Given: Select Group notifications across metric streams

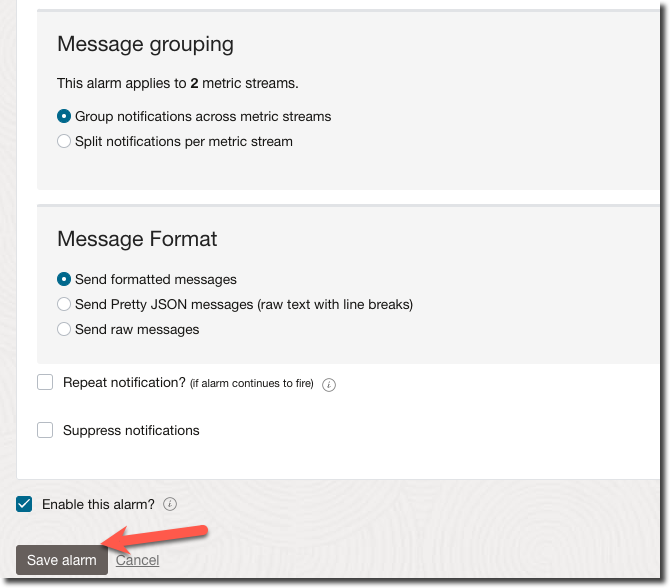Looking at the screenshot, I should point(64,116).
